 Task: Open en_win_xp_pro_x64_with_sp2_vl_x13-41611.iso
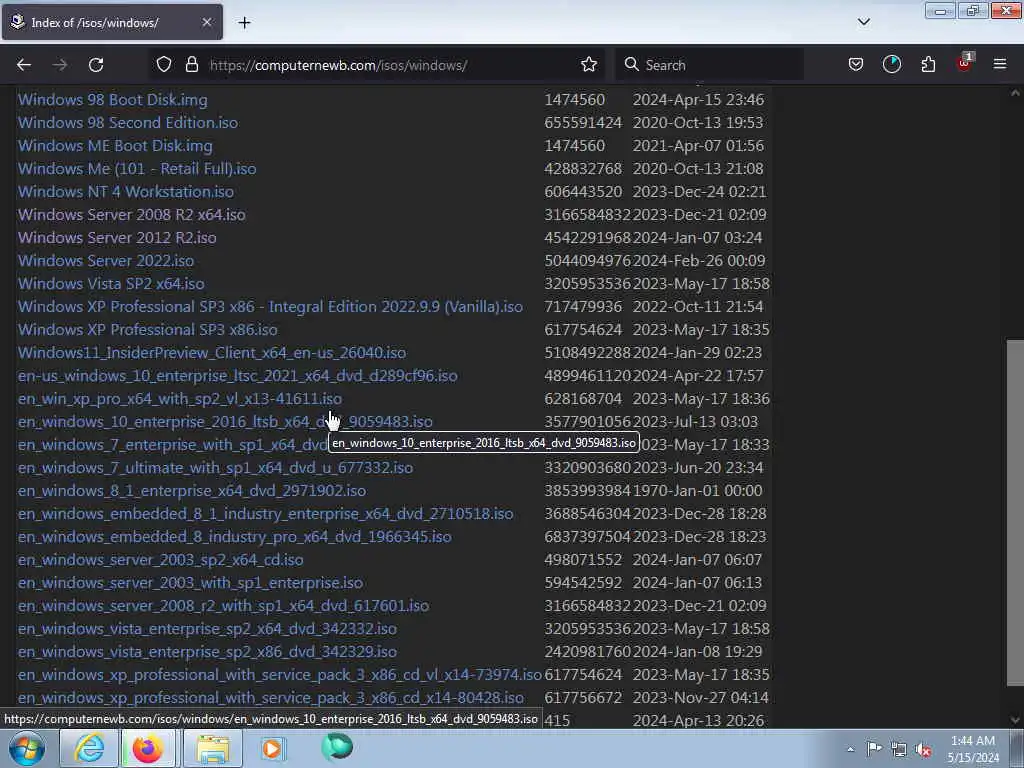[x=180, y=398]
